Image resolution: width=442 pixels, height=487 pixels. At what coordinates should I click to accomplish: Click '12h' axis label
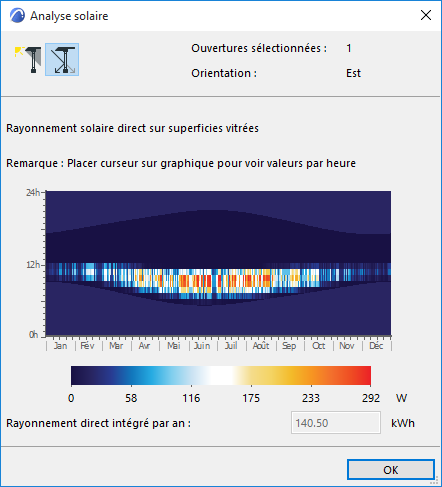(x=33, y=265)
